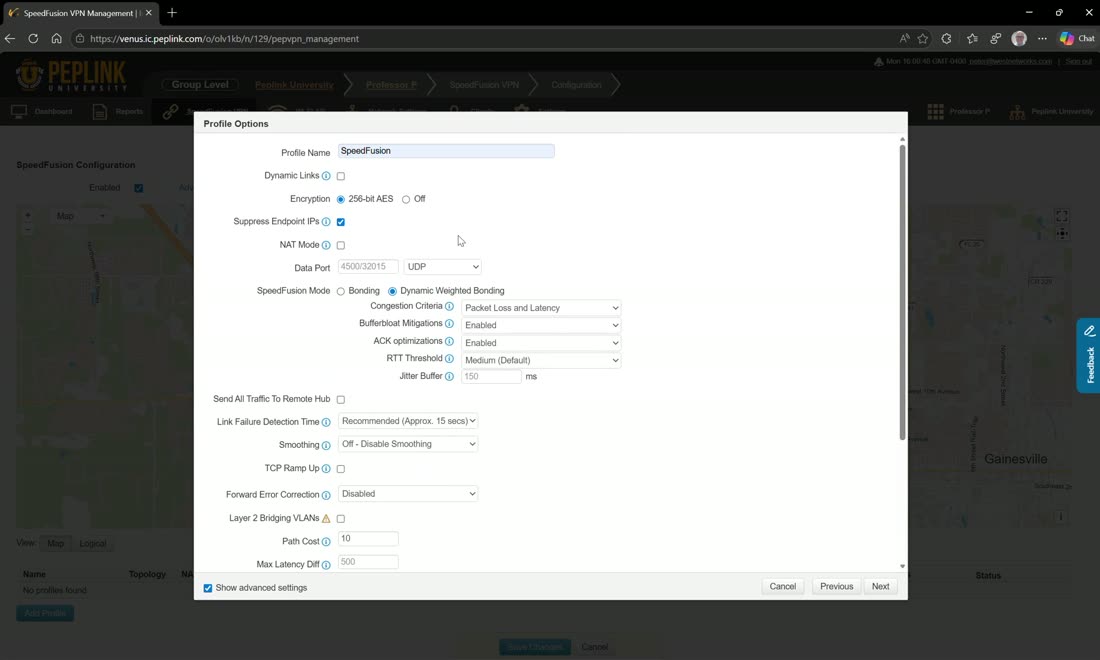This screenshot has height=660, width=1100.
Task: Open a new browser tab
Action: [172, 13]
